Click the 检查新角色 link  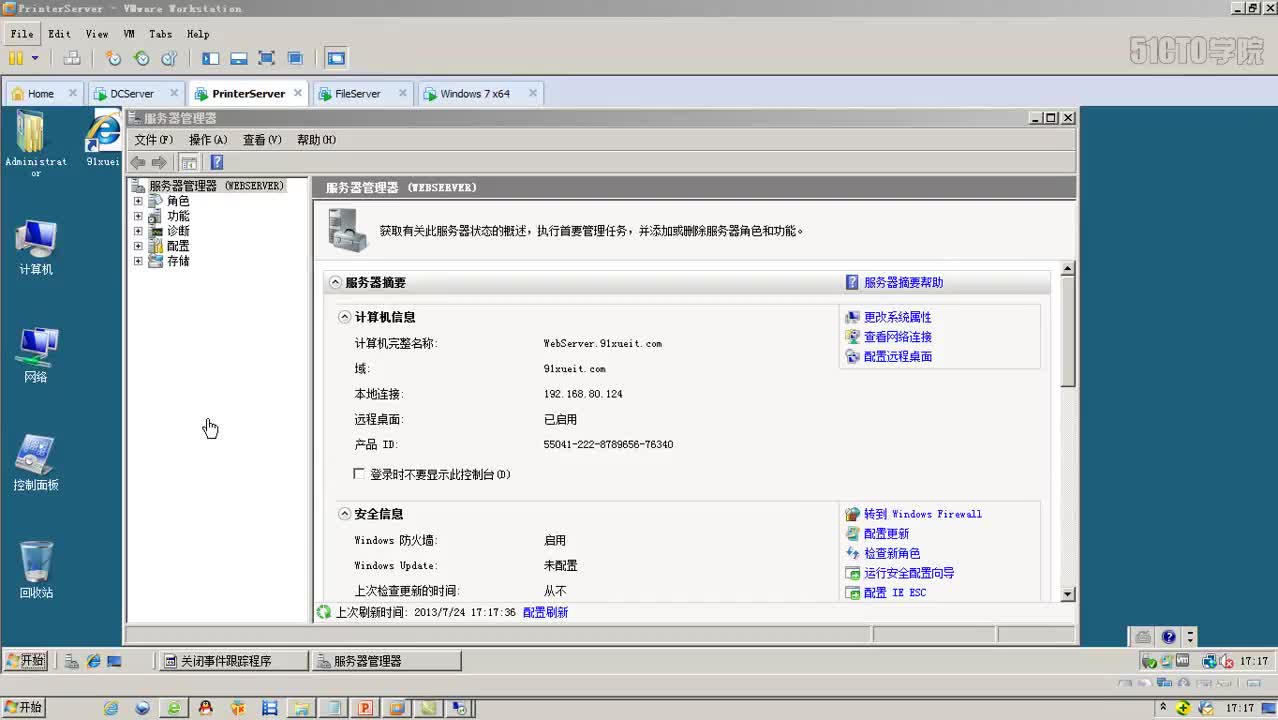[891, 553]
